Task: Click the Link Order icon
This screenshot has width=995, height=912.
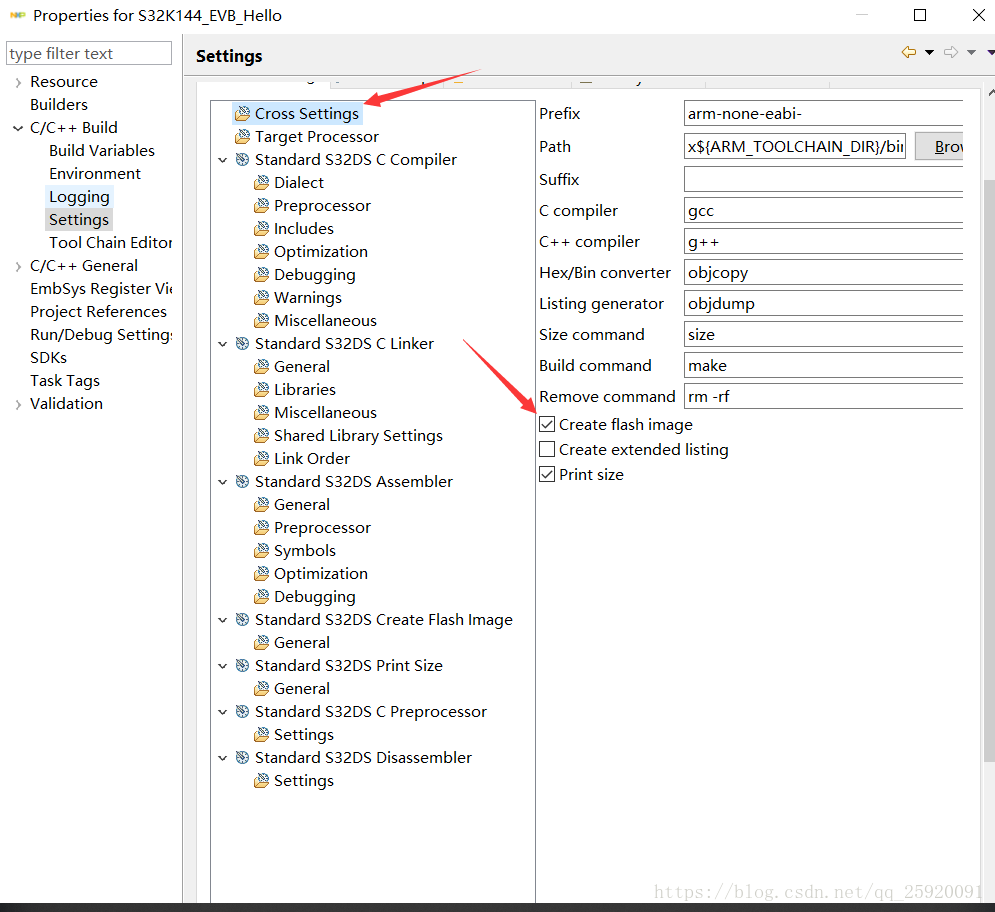Action: click(261, 458)
